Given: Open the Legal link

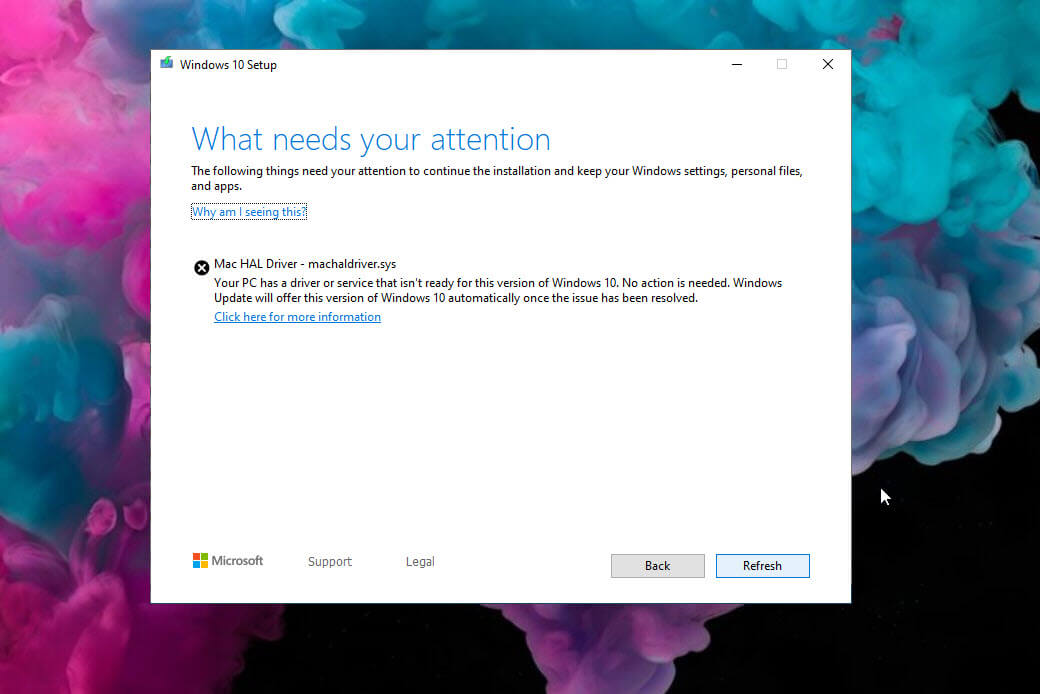Looking at the screenshot, I should [420, 562].
